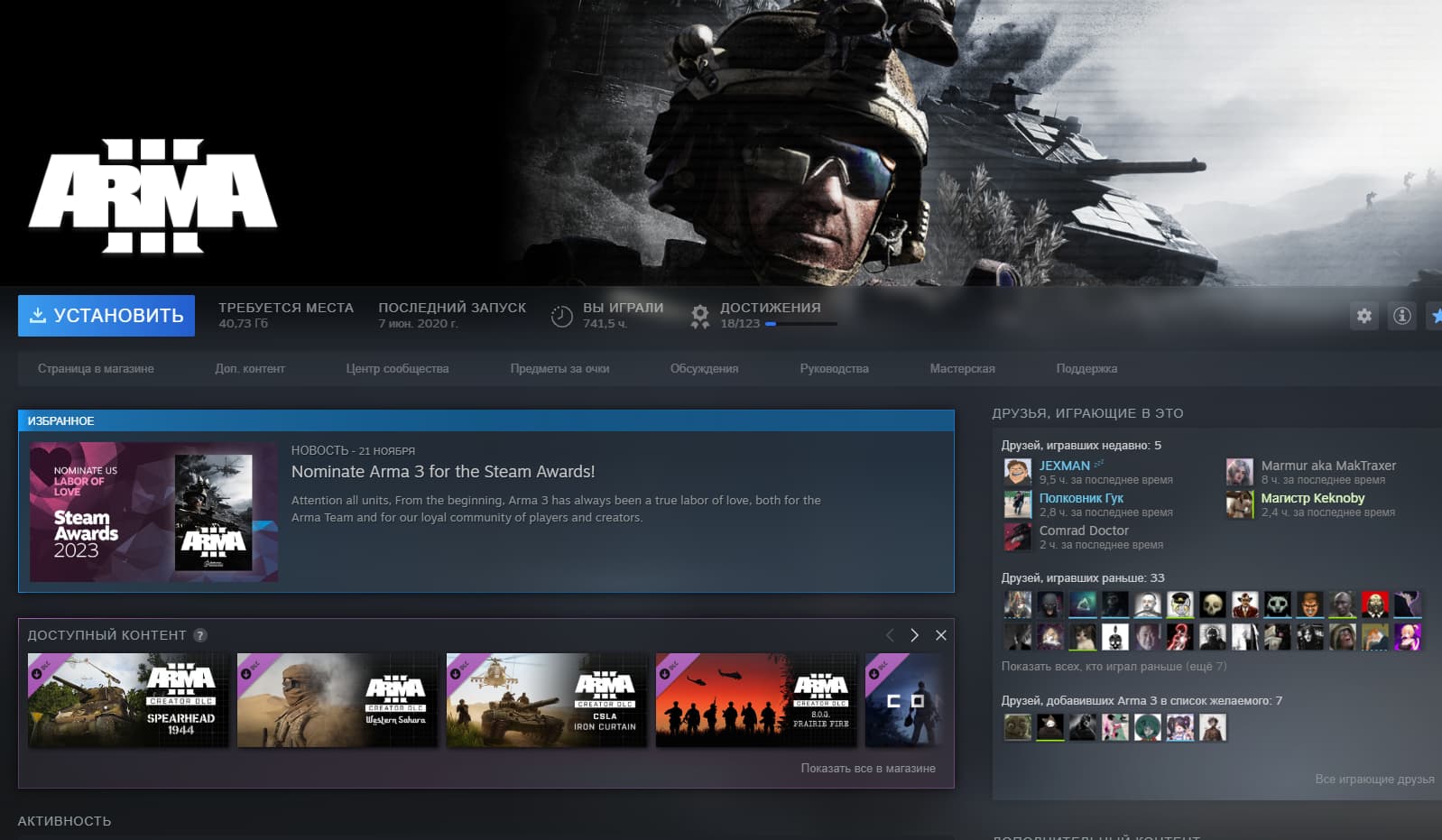The height and width of the screenshot is (840, 1442).
Task: Click the Arma III logo
Action: point(153,196)
